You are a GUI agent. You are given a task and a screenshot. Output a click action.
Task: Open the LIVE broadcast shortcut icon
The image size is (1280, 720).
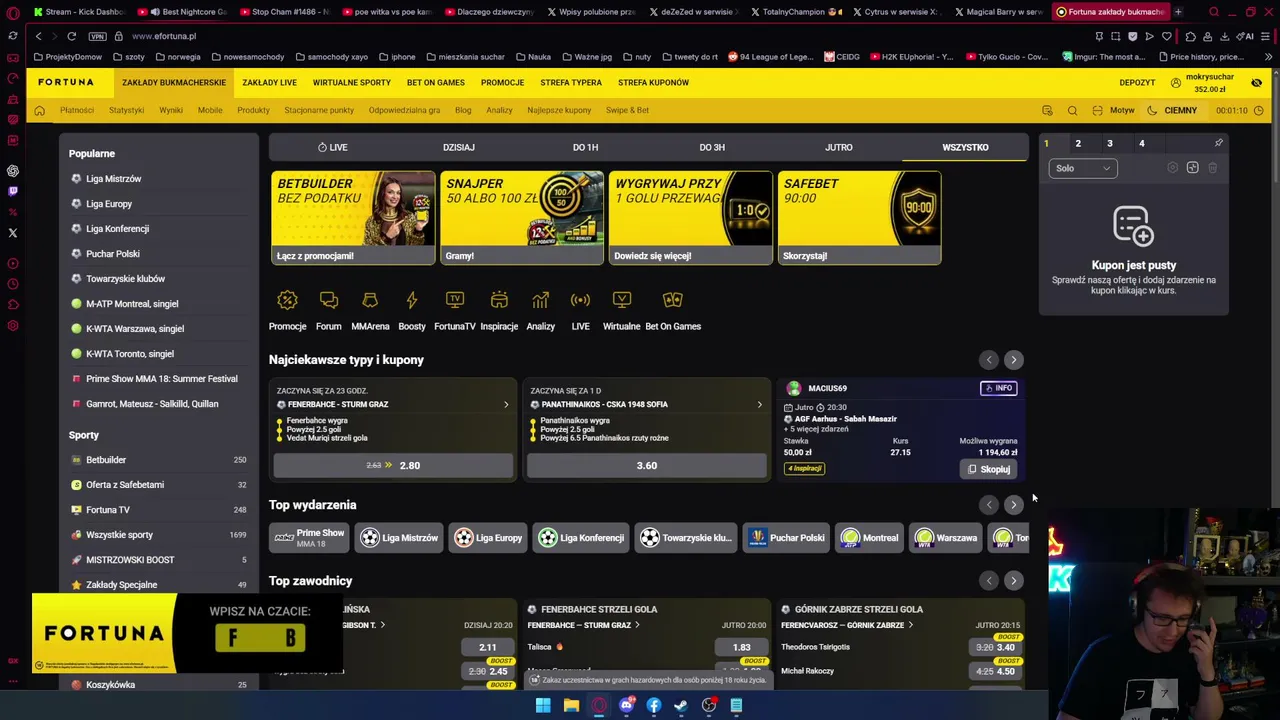(580, 300)
